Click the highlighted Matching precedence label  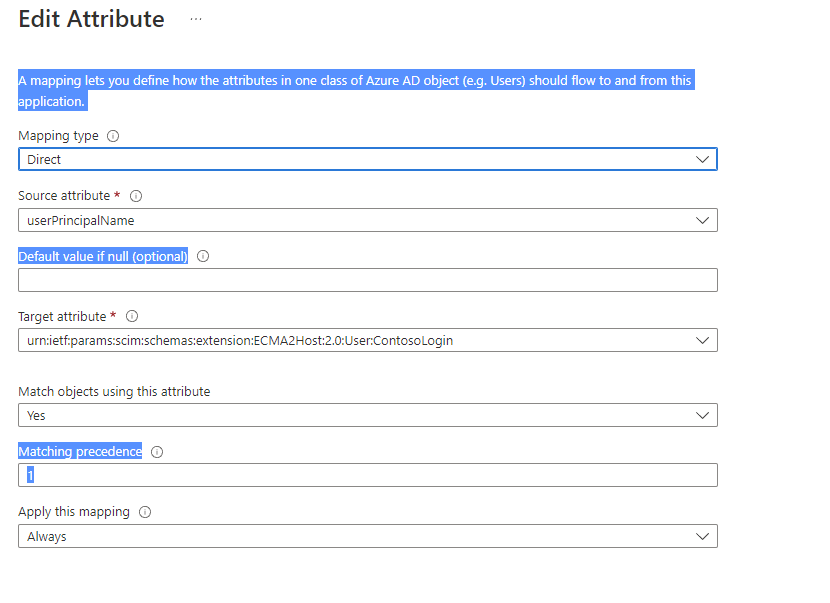pyautogui.click(x=80, y=452)
